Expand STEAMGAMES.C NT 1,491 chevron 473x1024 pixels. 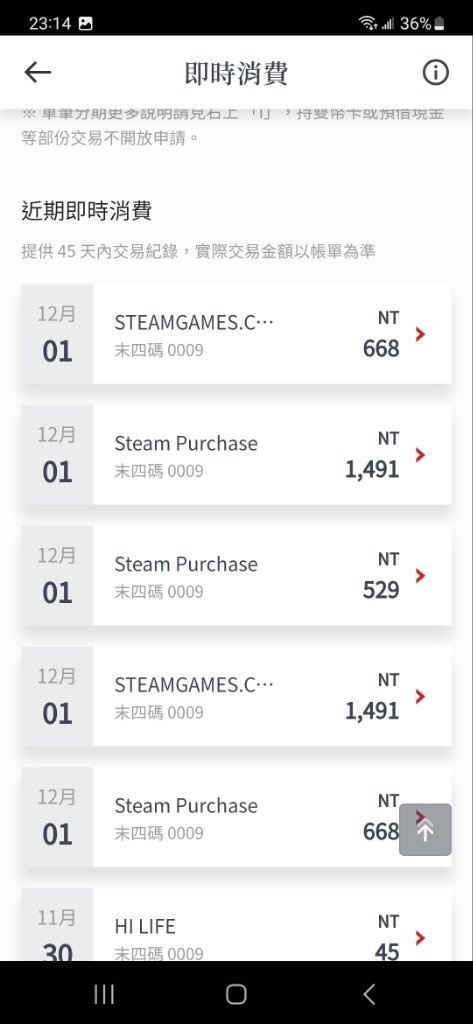[x=420, y=697]
